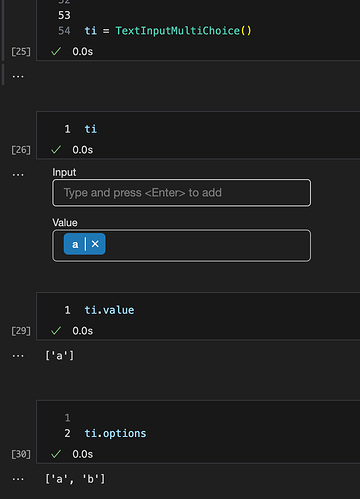Open output options ellipsis for cell 30
Image resolution: width=360 pixels, height=499 pixels.
click(x=18, y=479)
